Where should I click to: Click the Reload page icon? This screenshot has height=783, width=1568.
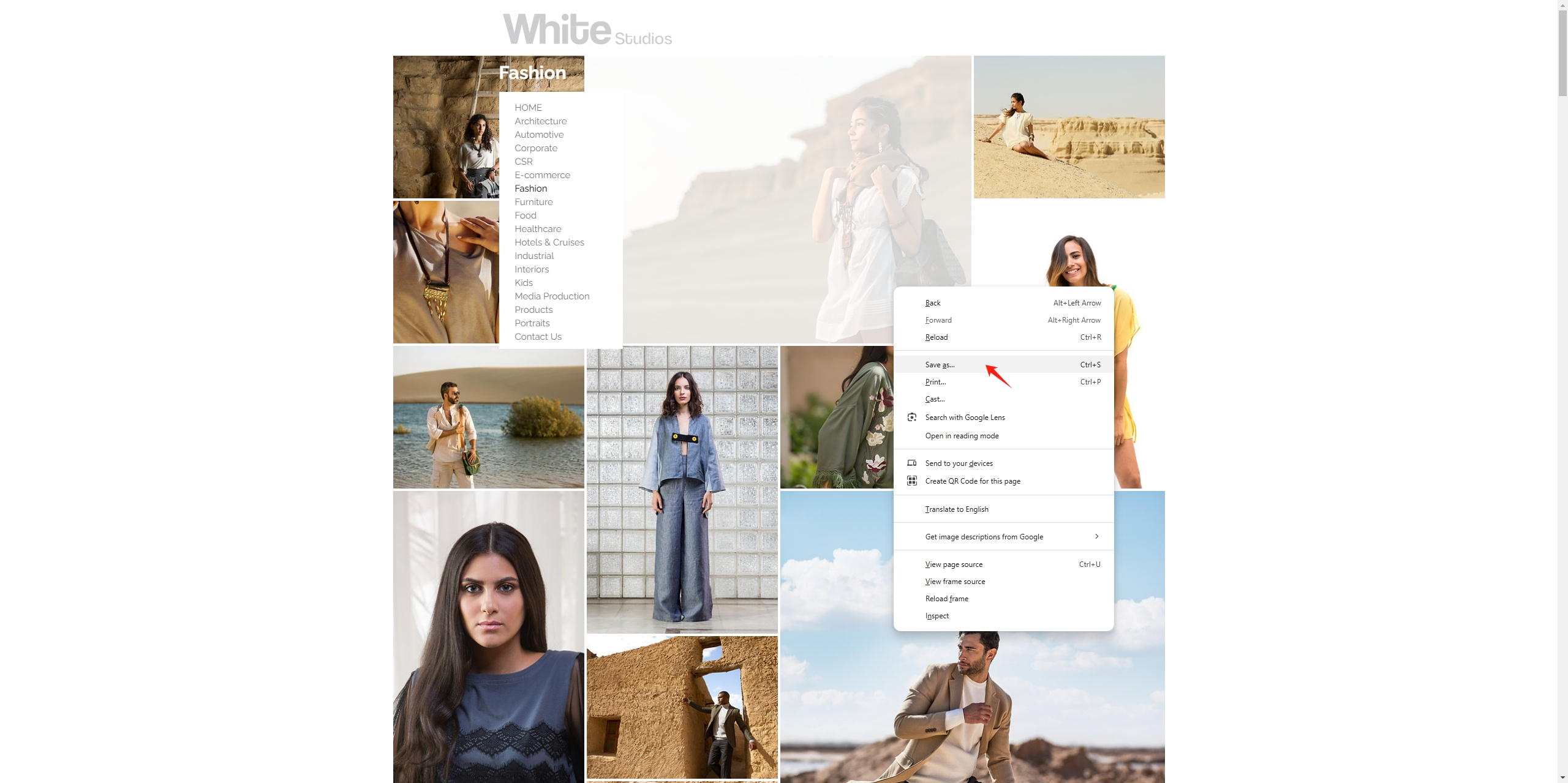click(935, 337)
